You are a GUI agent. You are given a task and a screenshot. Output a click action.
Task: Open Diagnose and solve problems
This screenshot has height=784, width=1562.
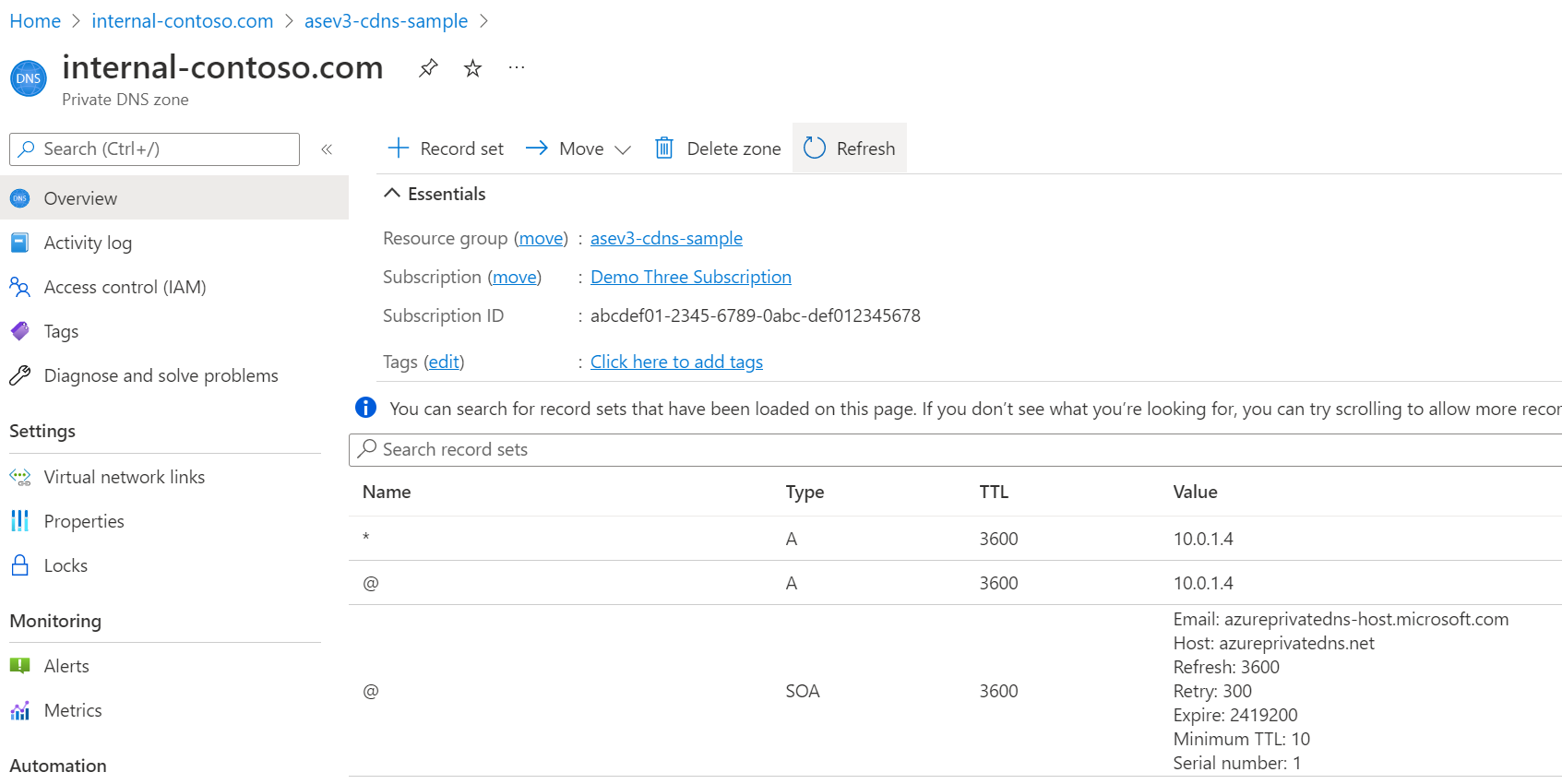pyautogui.click(x=161, y=375)
